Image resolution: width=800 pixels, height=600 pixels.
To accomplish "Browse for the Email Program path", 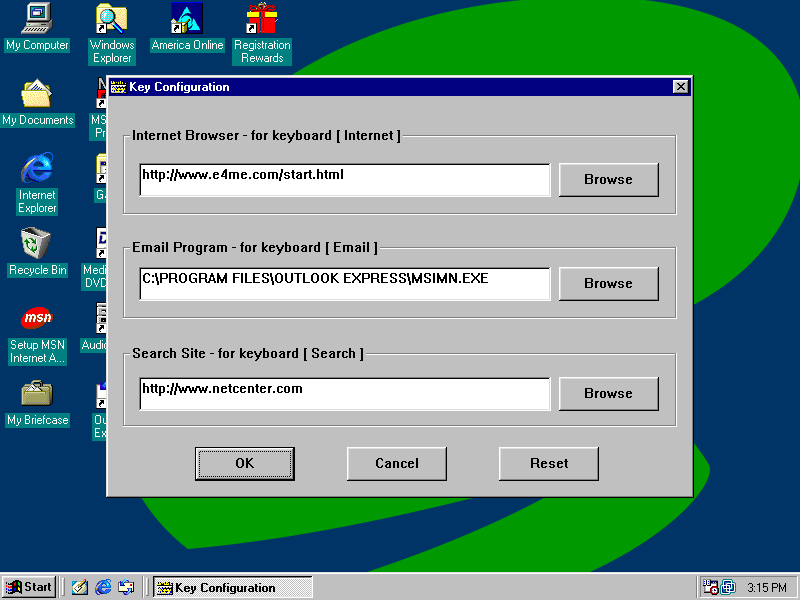I will click(x=608, y=284).
